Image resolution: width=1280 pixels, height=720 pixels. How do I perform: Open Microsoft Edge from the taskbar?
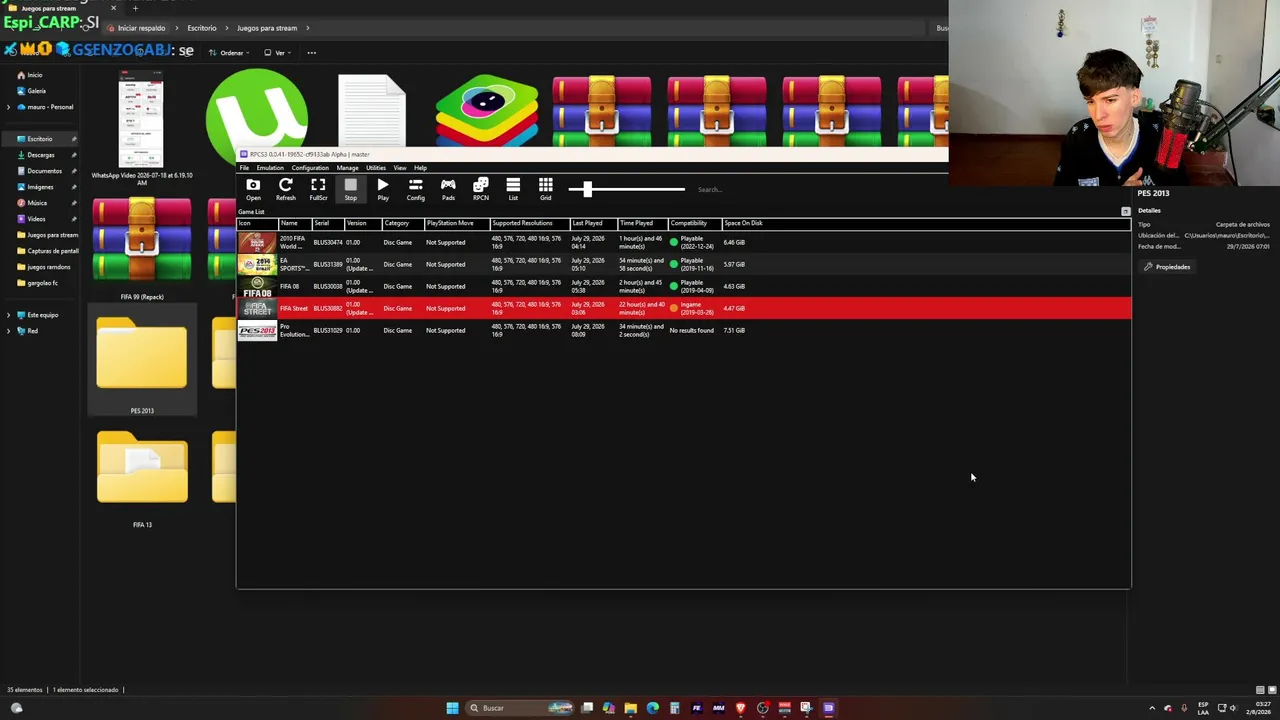[653, 708]
